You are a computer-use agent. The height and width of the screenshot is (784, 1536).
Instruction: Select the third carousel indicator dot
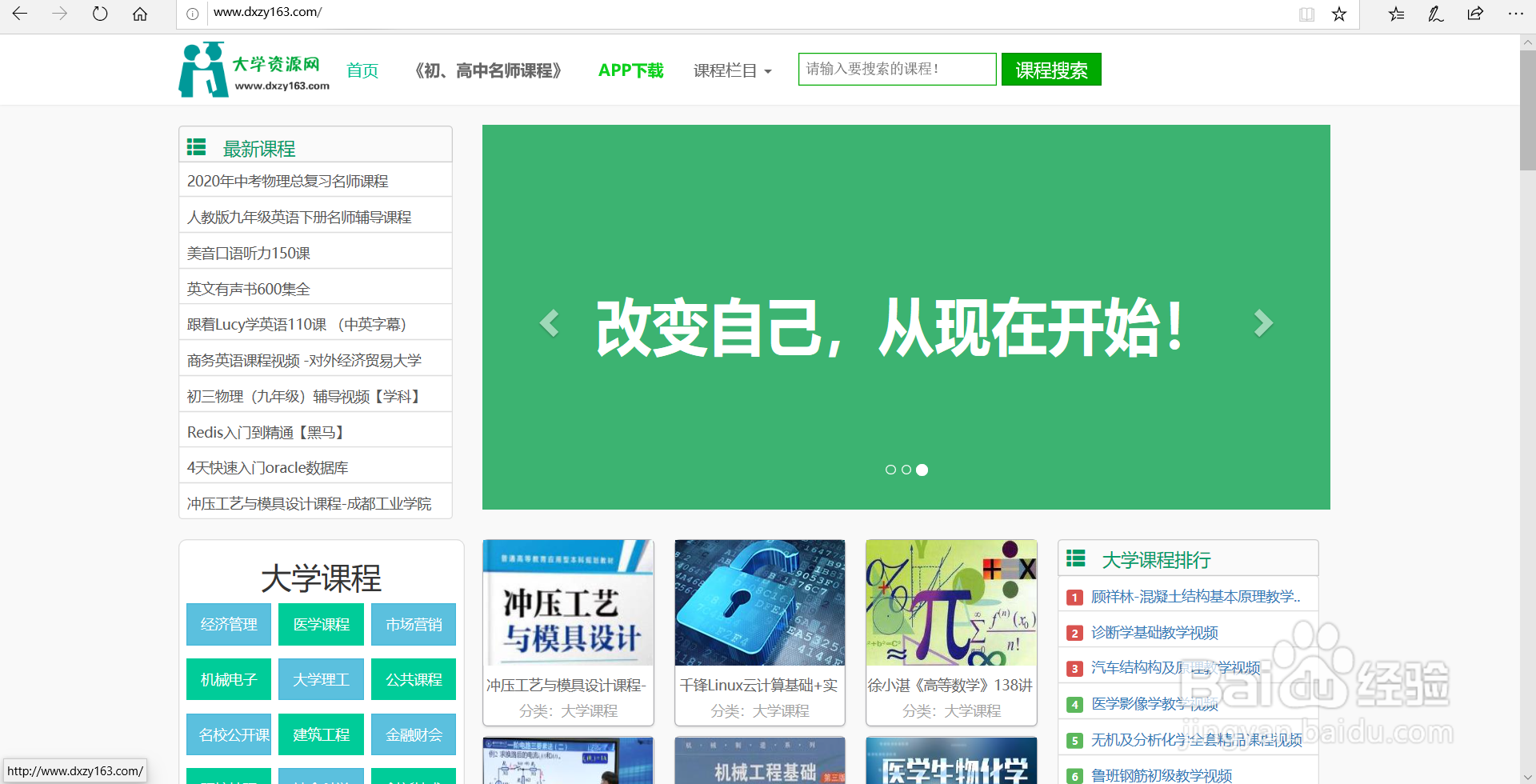tap(922, 470)
